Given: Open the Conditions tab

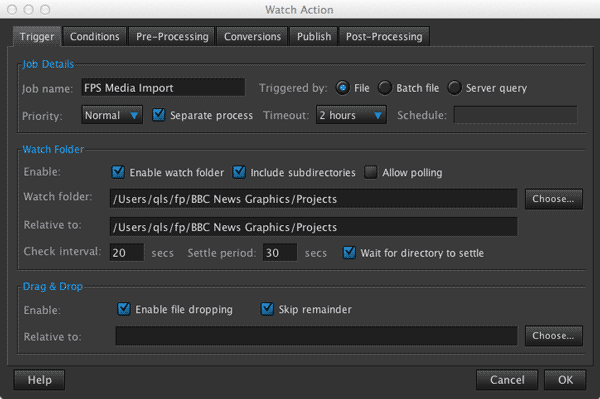Looking at the screenshot, I should click(95, 37).
